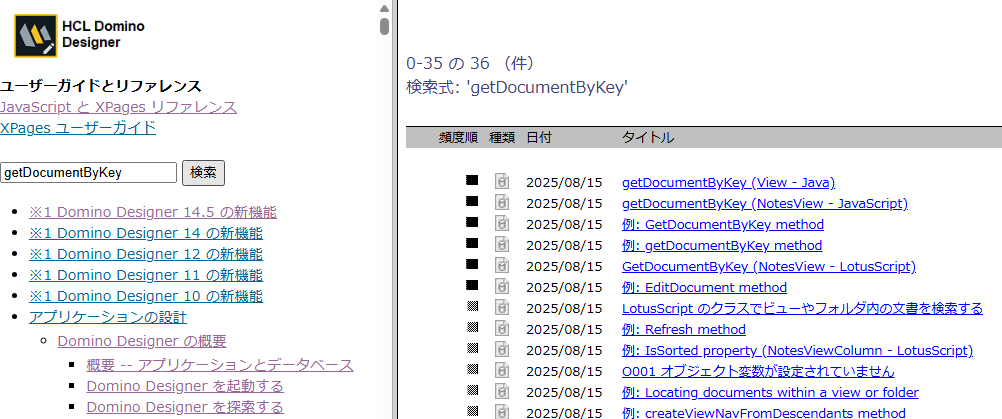Open XPages ユーザーガイド link
1002x419 pixels.
pos(78,128)
